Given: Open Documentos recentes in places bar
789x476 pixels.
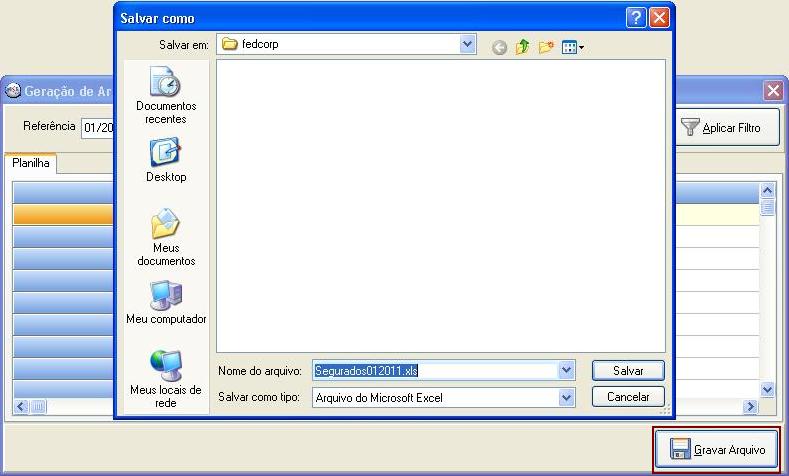Looking at the screenshot, I should pos(166,95).
